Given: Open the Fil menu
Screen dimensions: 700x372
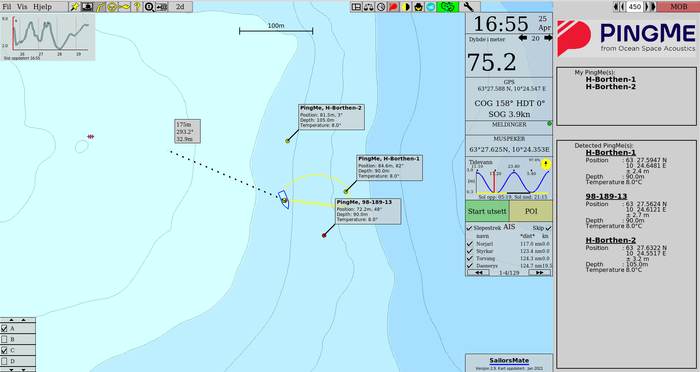Looking at the screenshot, I should click(7, 7).
